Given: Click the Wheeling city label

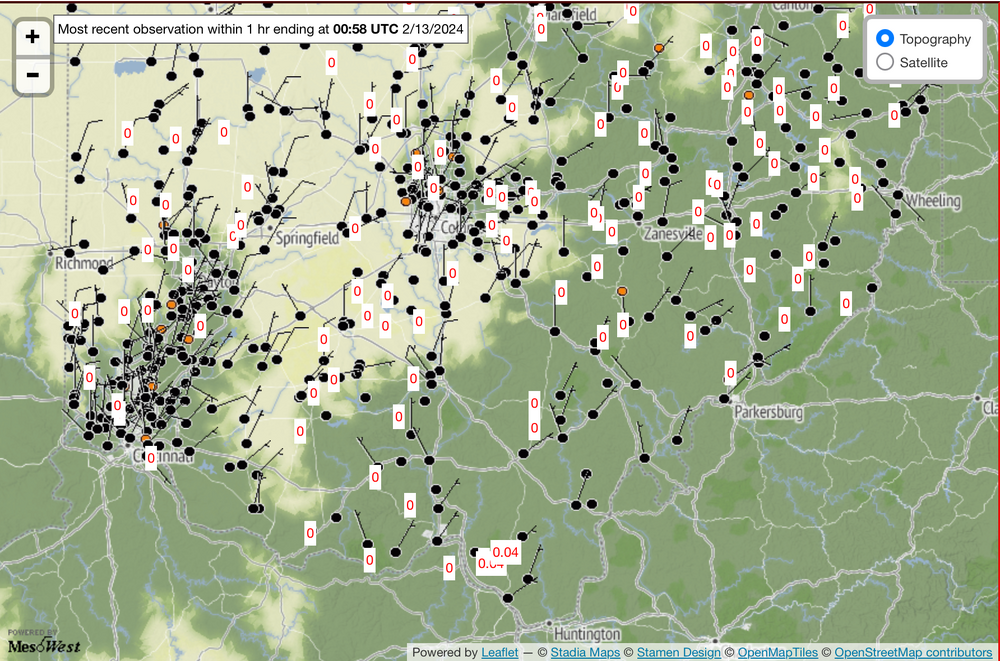Looking at the screenshot, I should 933,201.
